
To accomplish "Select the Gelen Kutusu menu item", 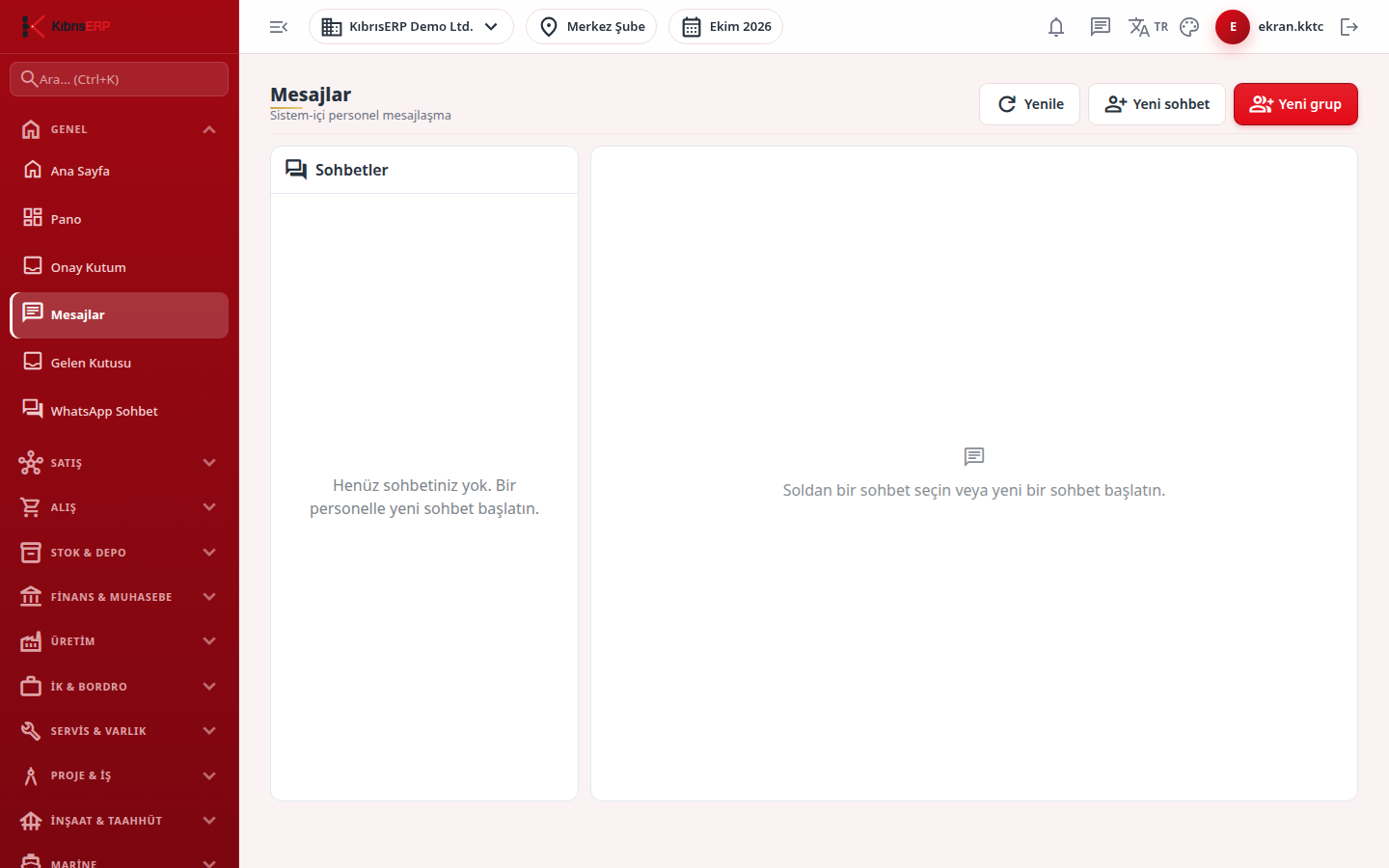I will click(x=120, y=363).
